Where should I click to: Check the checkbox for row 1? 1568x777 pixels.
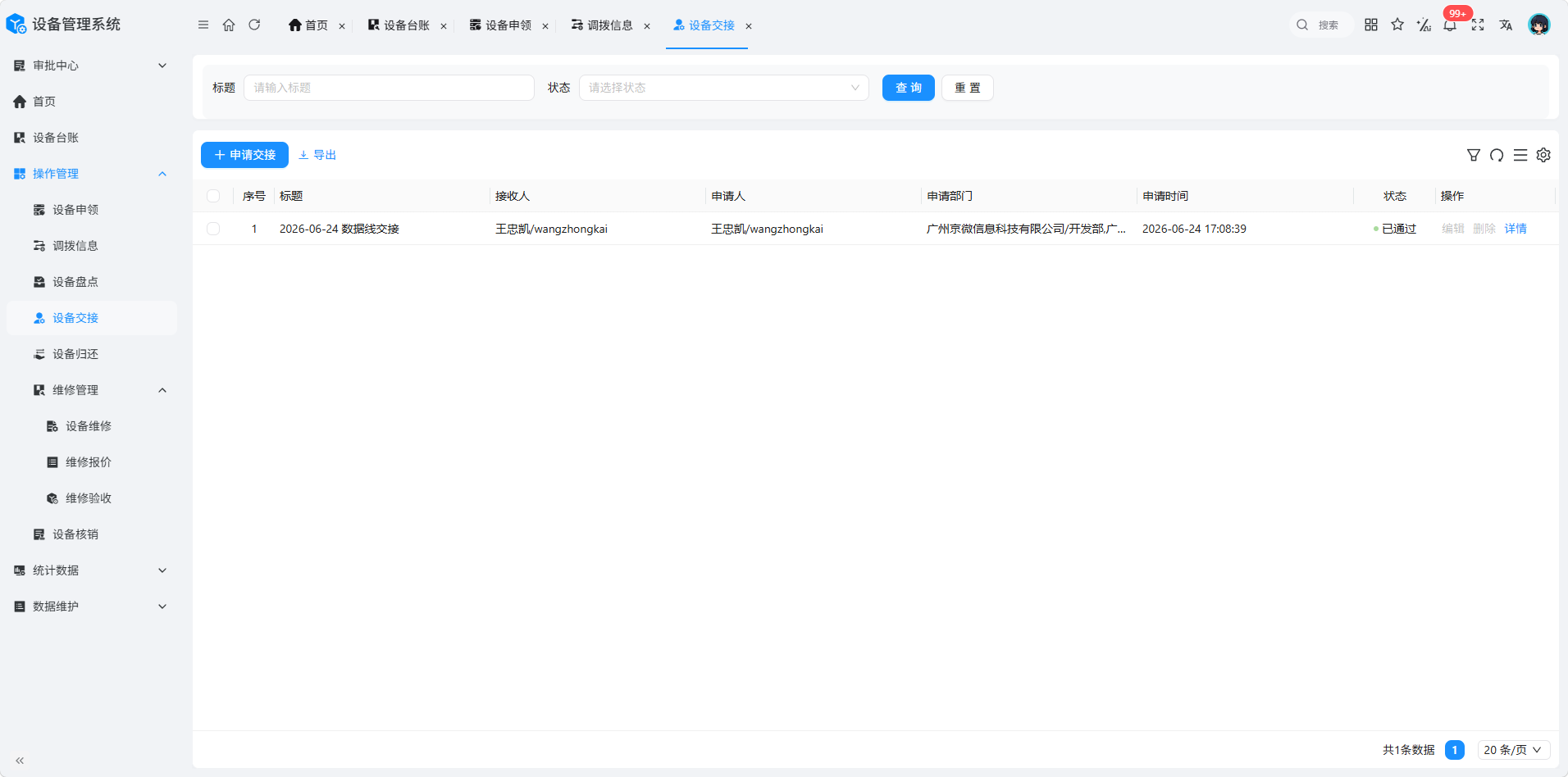pos(213,229)
